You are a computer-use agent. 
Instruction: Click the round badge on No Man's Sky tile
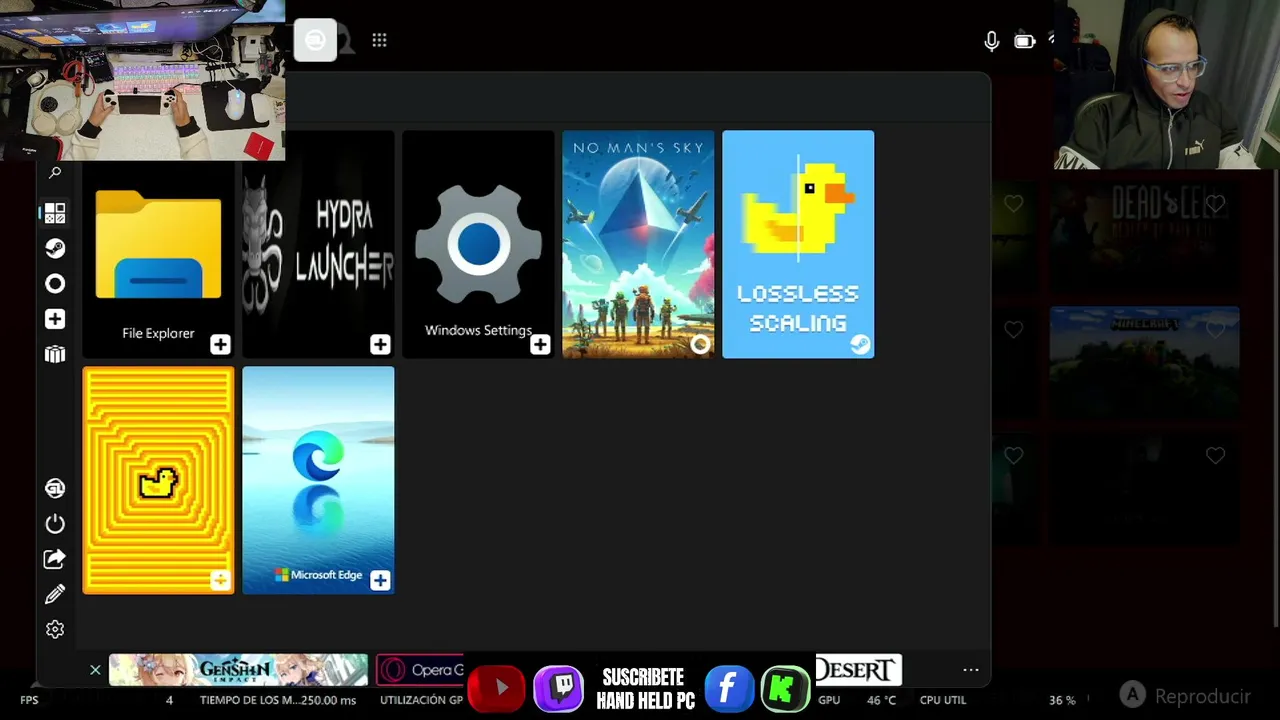[700, 345]
